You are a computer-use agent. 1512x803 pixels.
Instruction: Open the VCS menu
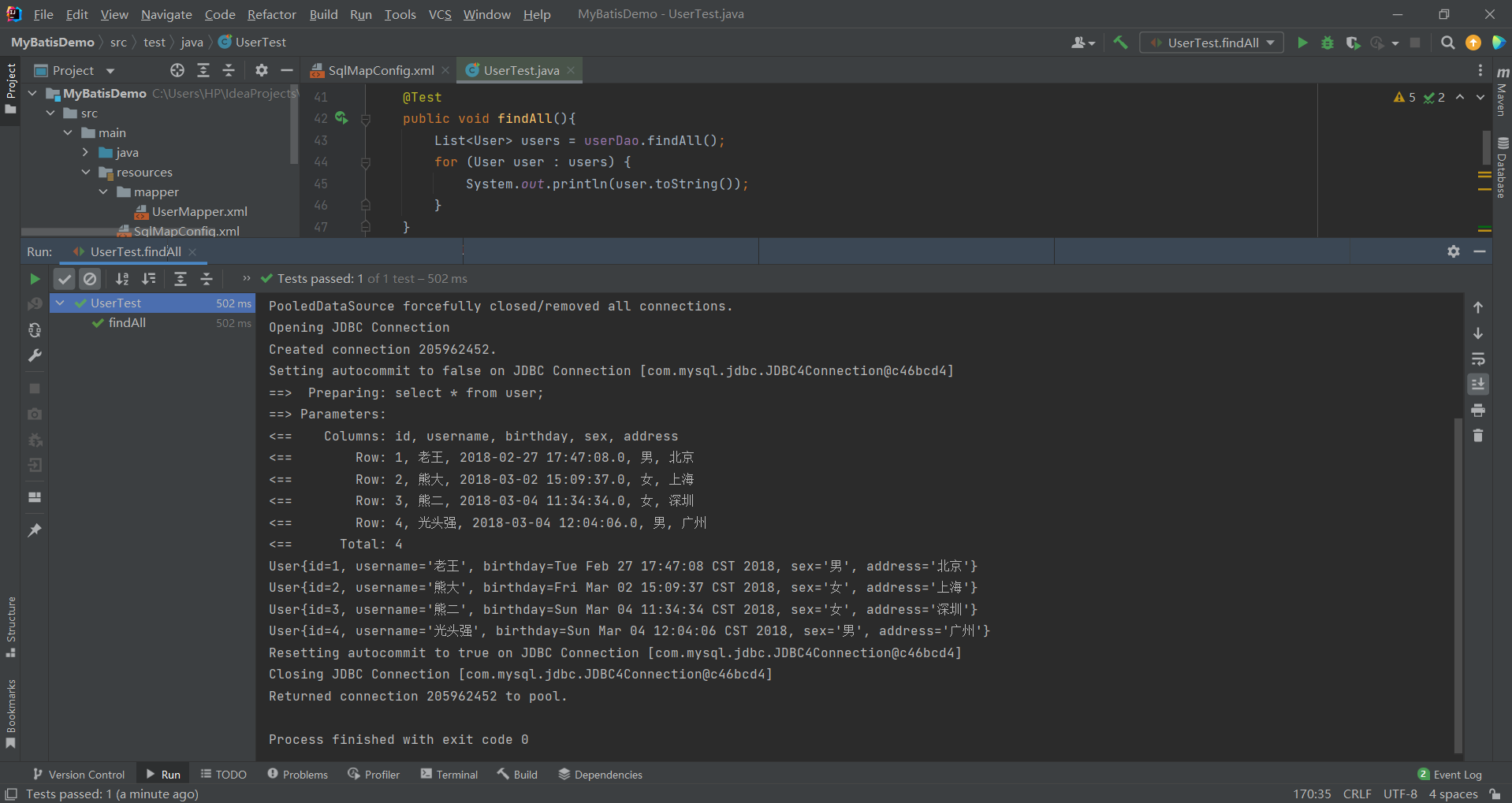click(x=440, y=14)
